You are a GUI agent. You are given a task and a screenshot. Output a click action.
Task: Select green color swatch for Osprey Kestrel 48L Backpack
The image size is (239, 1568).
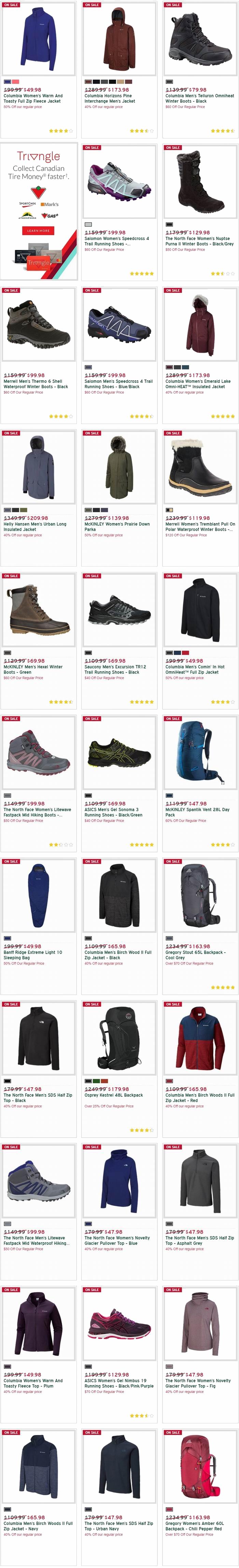coord(96,1080)
